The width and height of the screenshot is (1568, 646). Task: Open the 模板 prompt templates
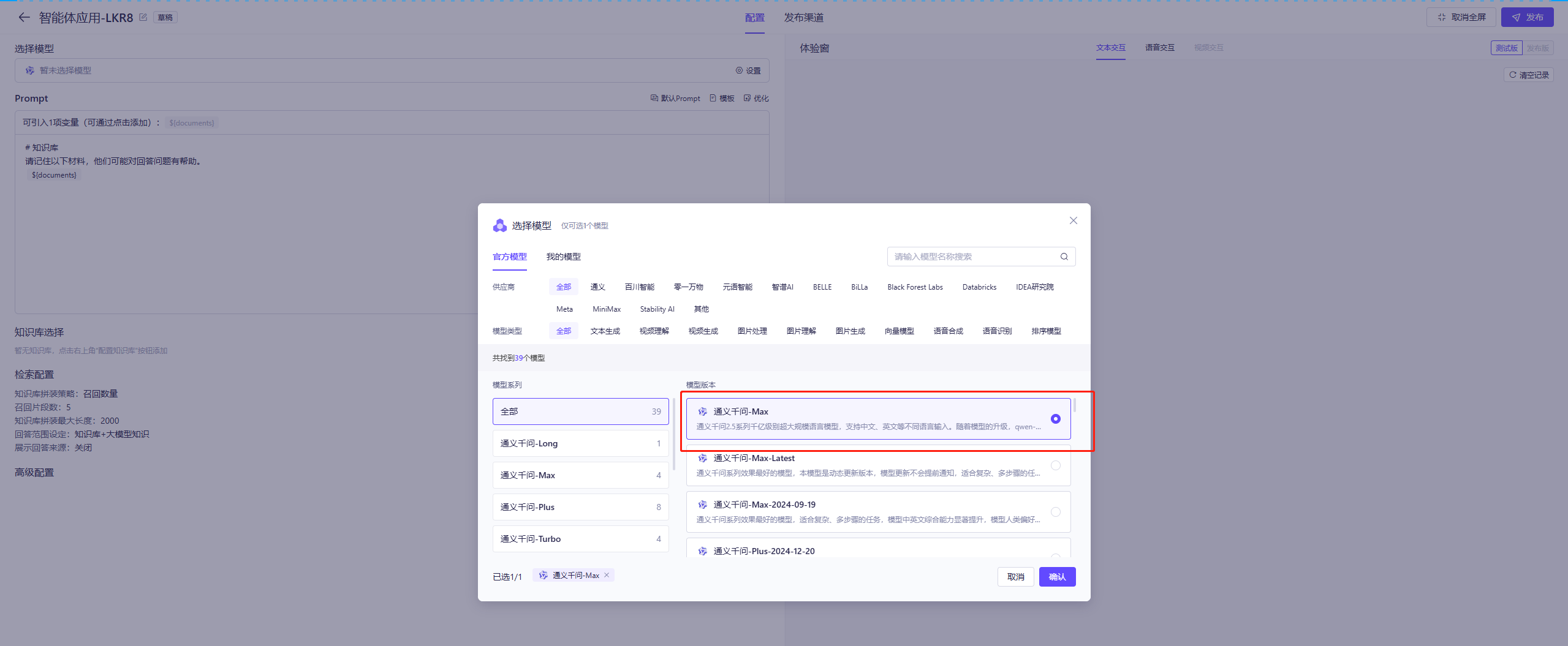722,98
